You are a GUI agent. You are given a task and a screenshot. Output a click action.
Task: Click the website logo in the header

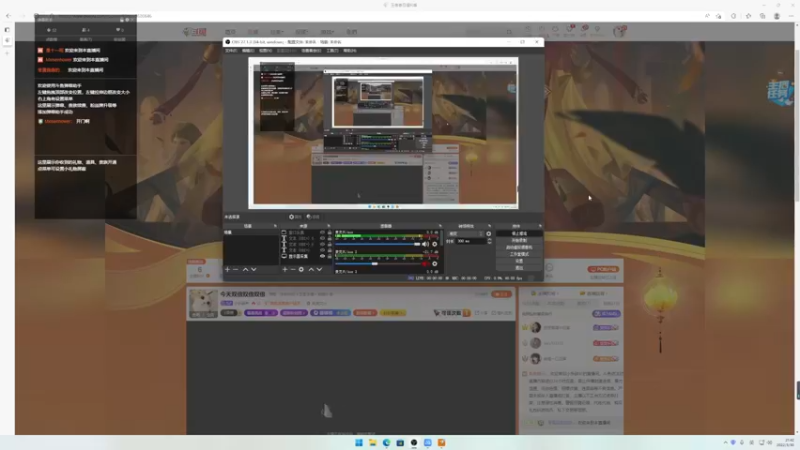pyautogui.click(x=195, y=32)
